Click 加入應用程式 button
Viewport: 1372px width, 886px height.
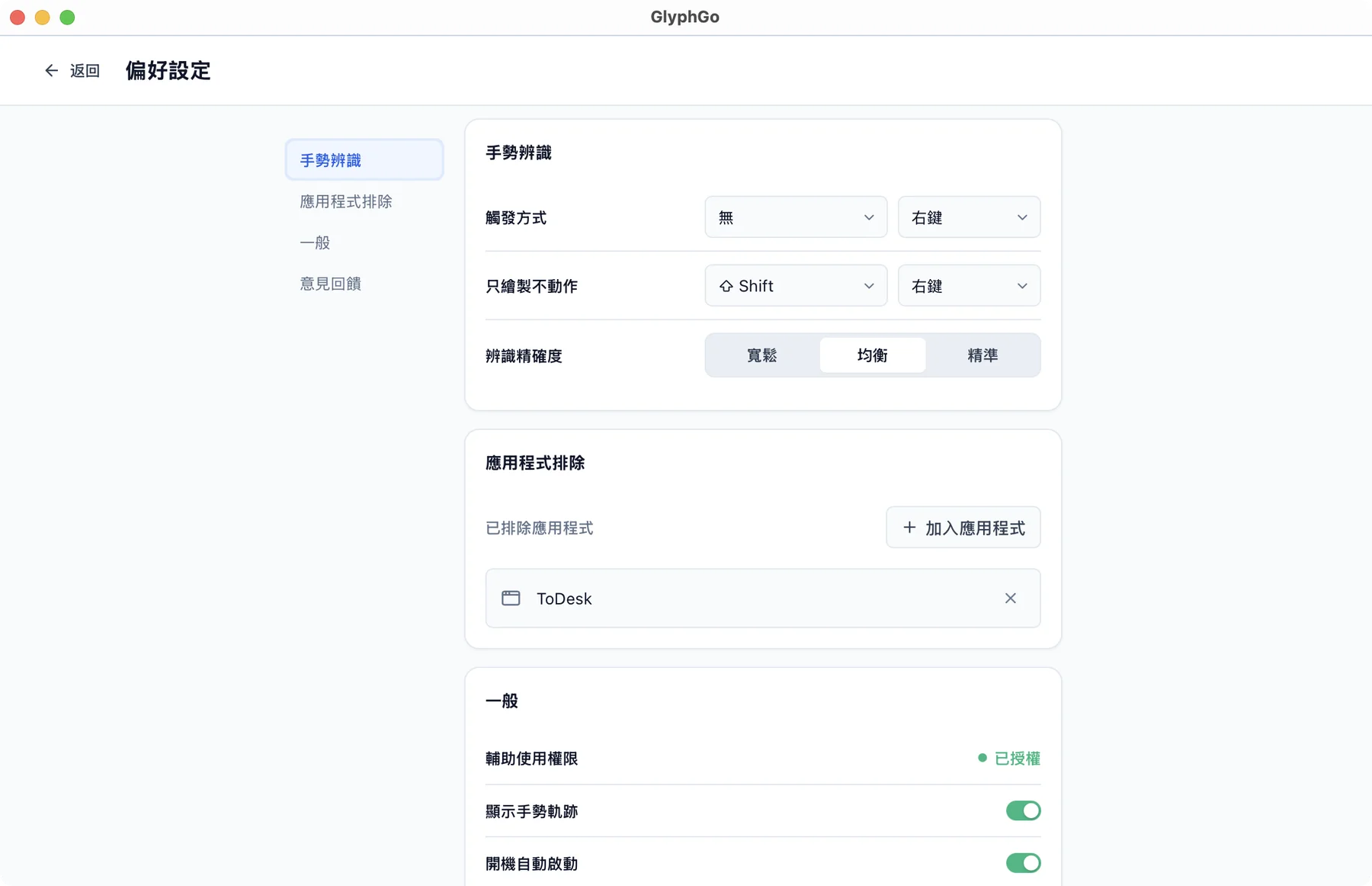963,528
